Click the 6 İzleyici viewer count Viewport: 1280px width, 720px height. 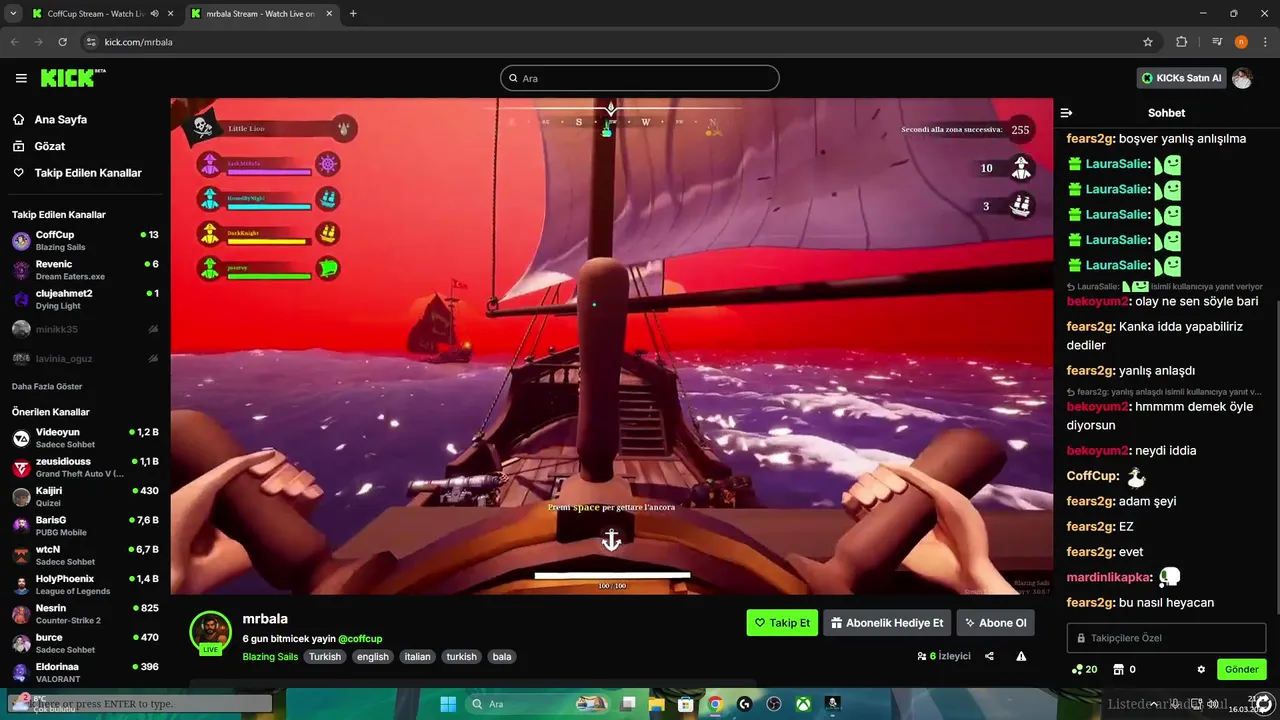(944, 656)
